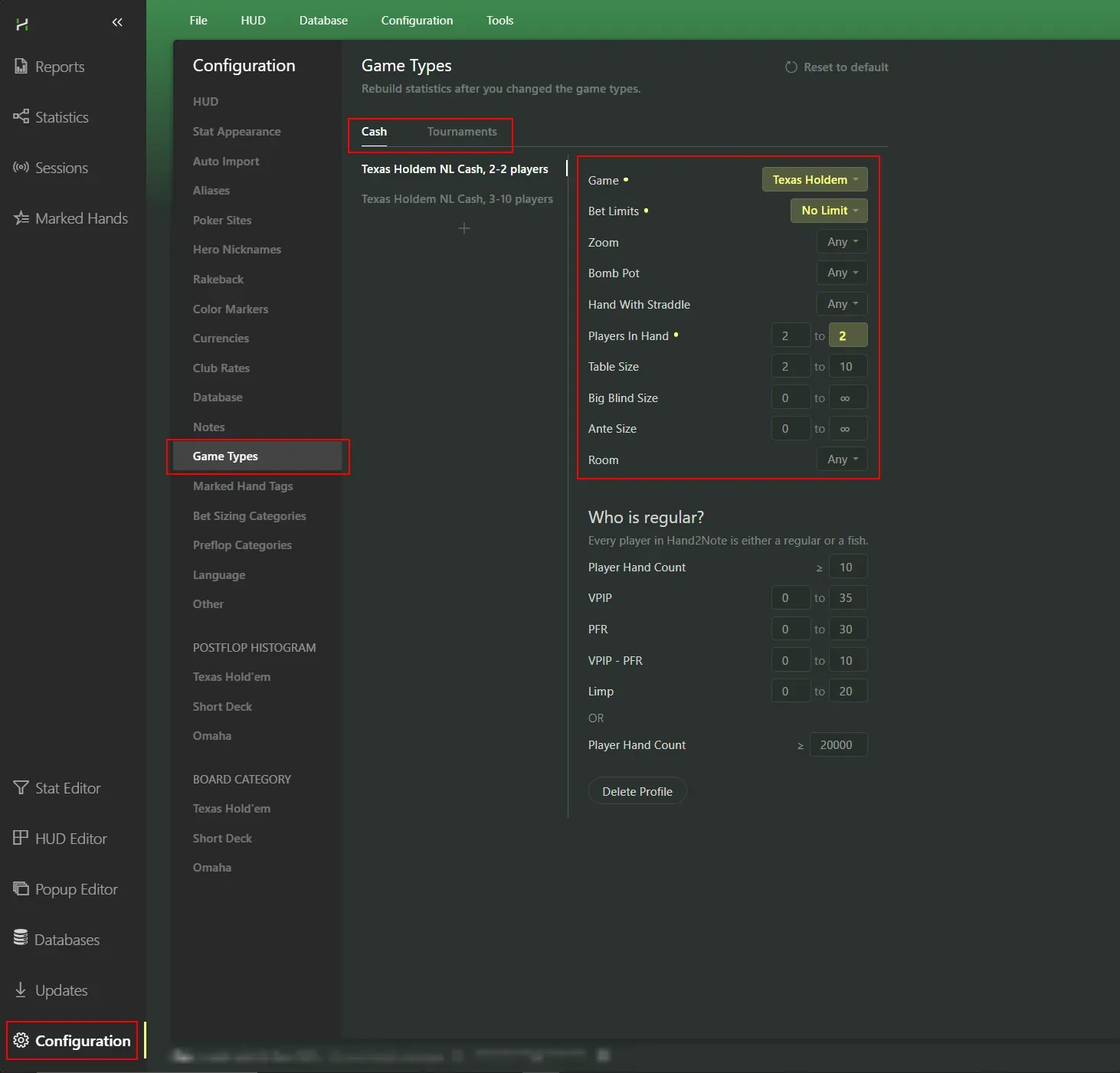Open the Database menu in top bar
The image size is (1120, 1073).
[x=323, y=21]
